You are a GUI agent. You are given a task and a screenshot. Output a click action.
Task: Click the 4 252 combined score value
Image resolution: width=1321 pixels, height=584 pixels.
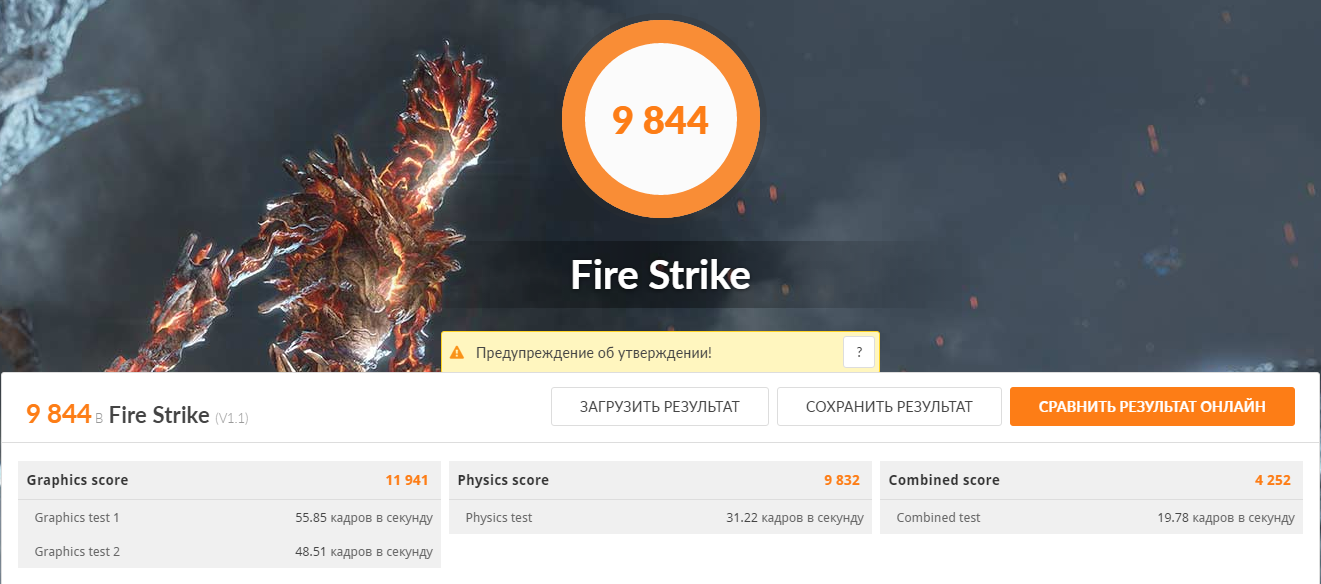(1273, 480)
